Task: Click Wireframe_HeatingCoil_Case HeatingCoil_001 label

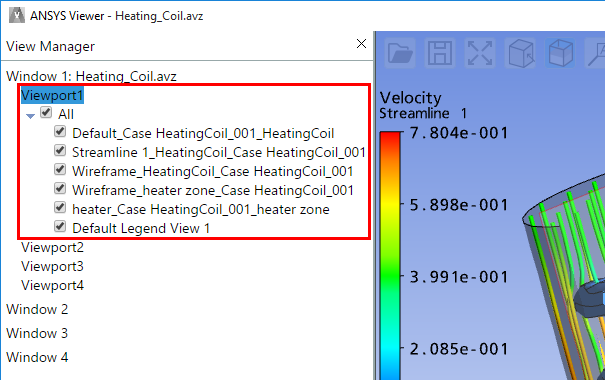Action: tap(213, 171)
